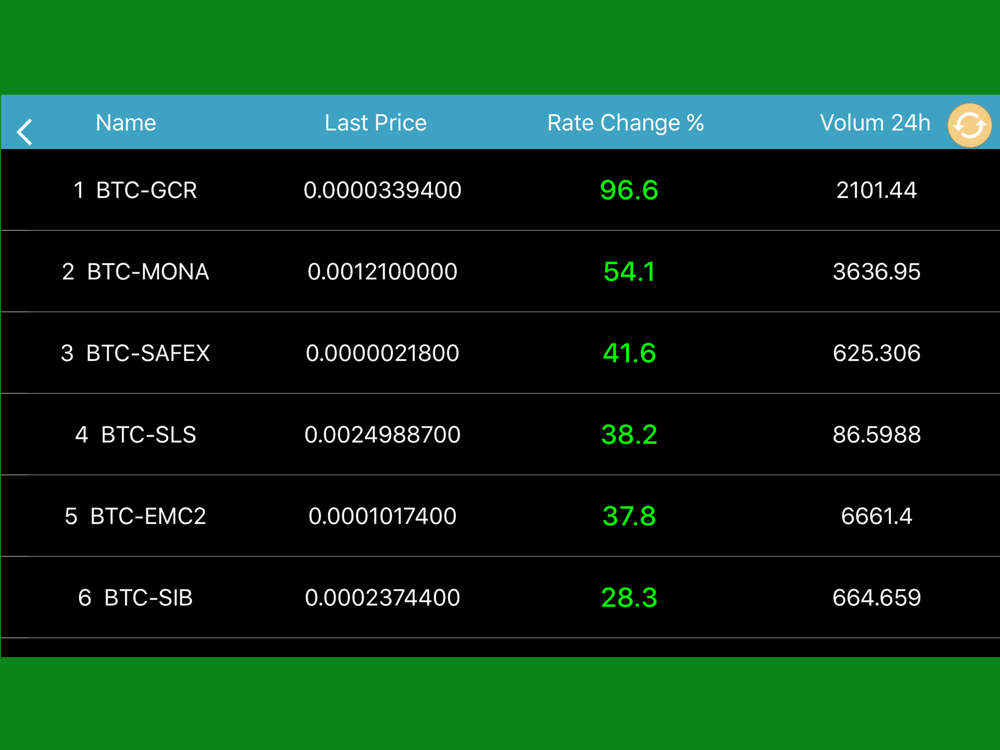Sort by Rate Change % header
This screenshot has height=750, width=1000.
pos(625,122)
